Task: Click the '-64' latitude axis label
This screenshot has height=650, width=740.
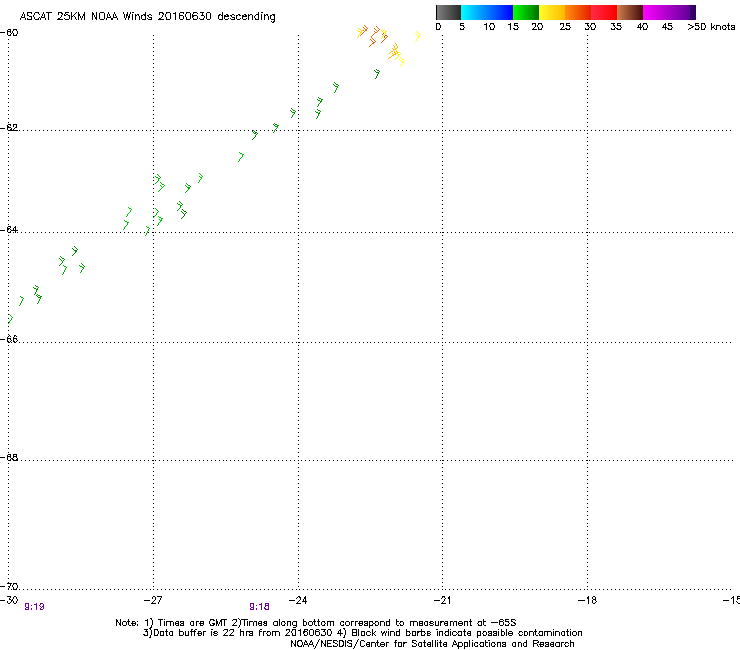Action: (9, 229)
